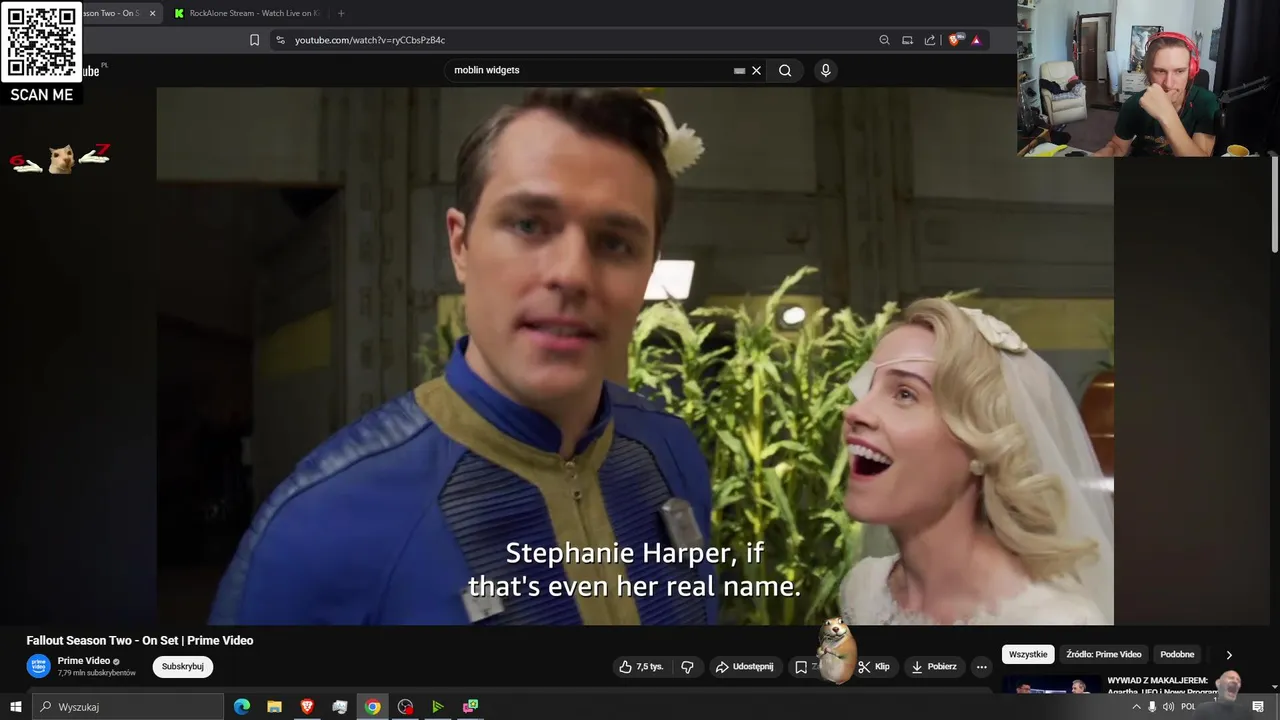Select the Podobne filter chip

pyautogui.click(x=1177, y=654)
